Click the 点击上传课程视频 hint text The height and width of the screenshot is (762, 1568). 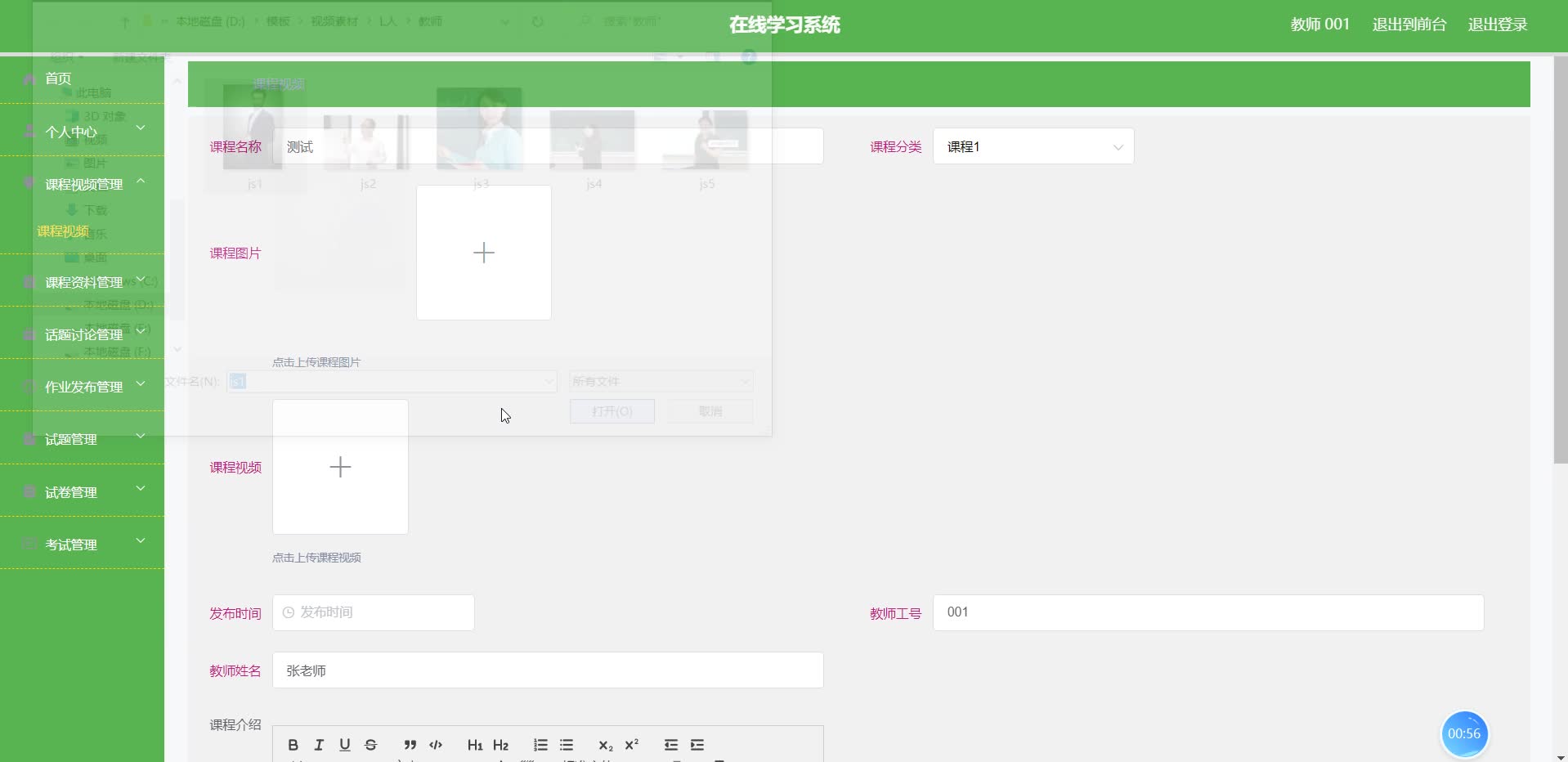[316, 558]
